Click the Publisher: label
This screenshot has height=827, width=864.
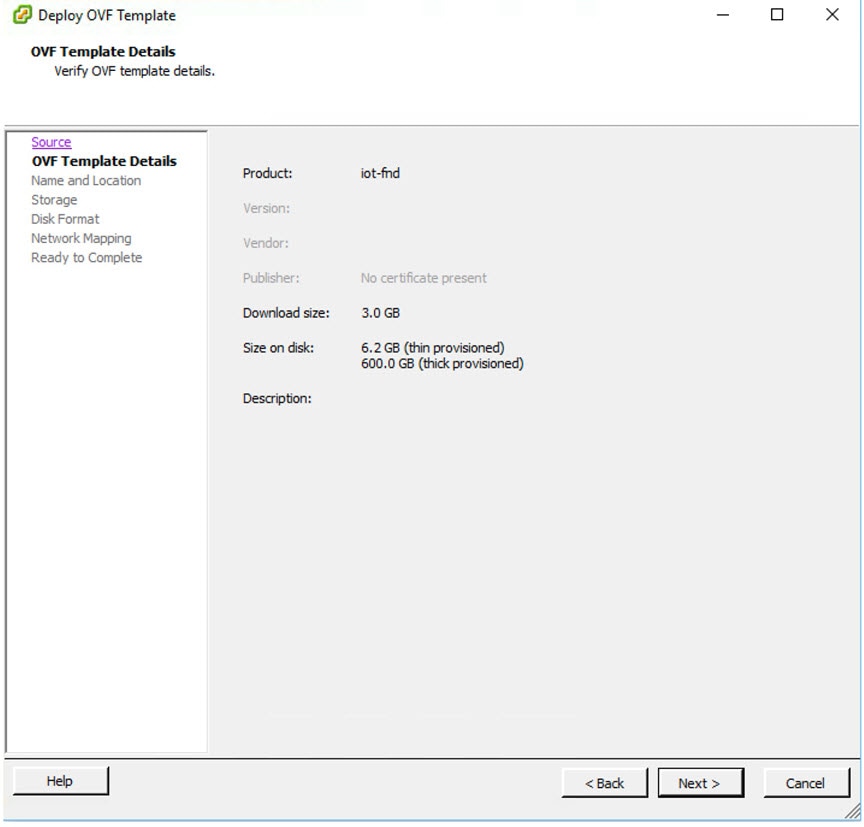point(271,278)
